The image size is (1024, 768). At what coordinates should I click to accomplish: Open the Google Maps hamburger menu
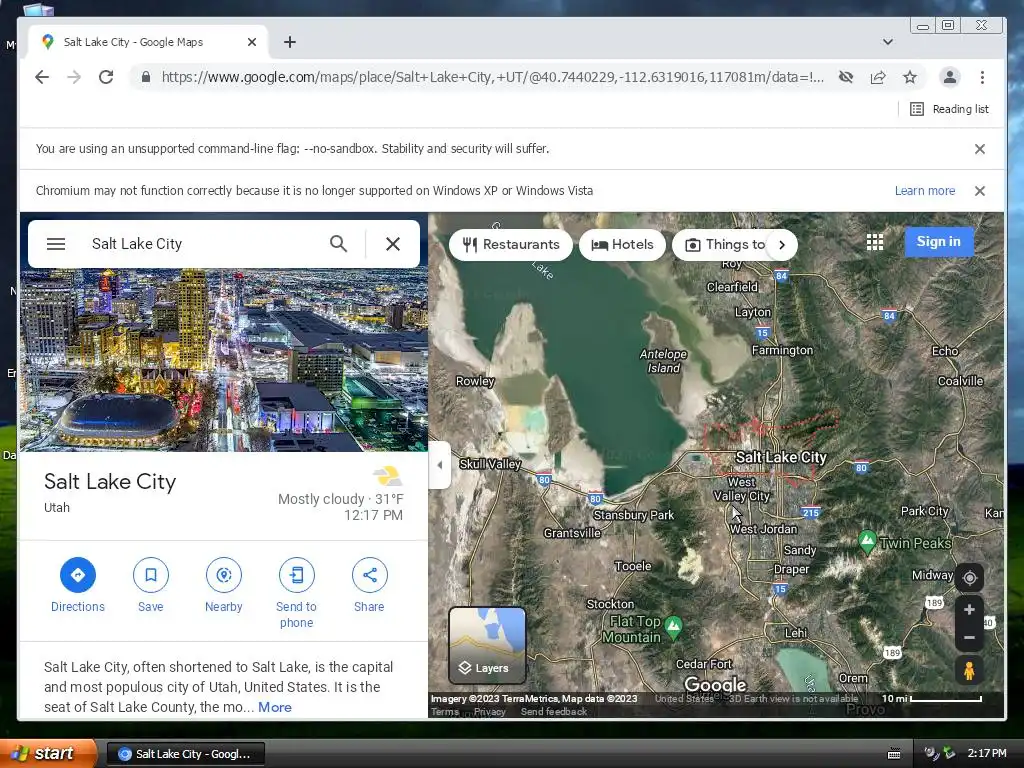56,244
